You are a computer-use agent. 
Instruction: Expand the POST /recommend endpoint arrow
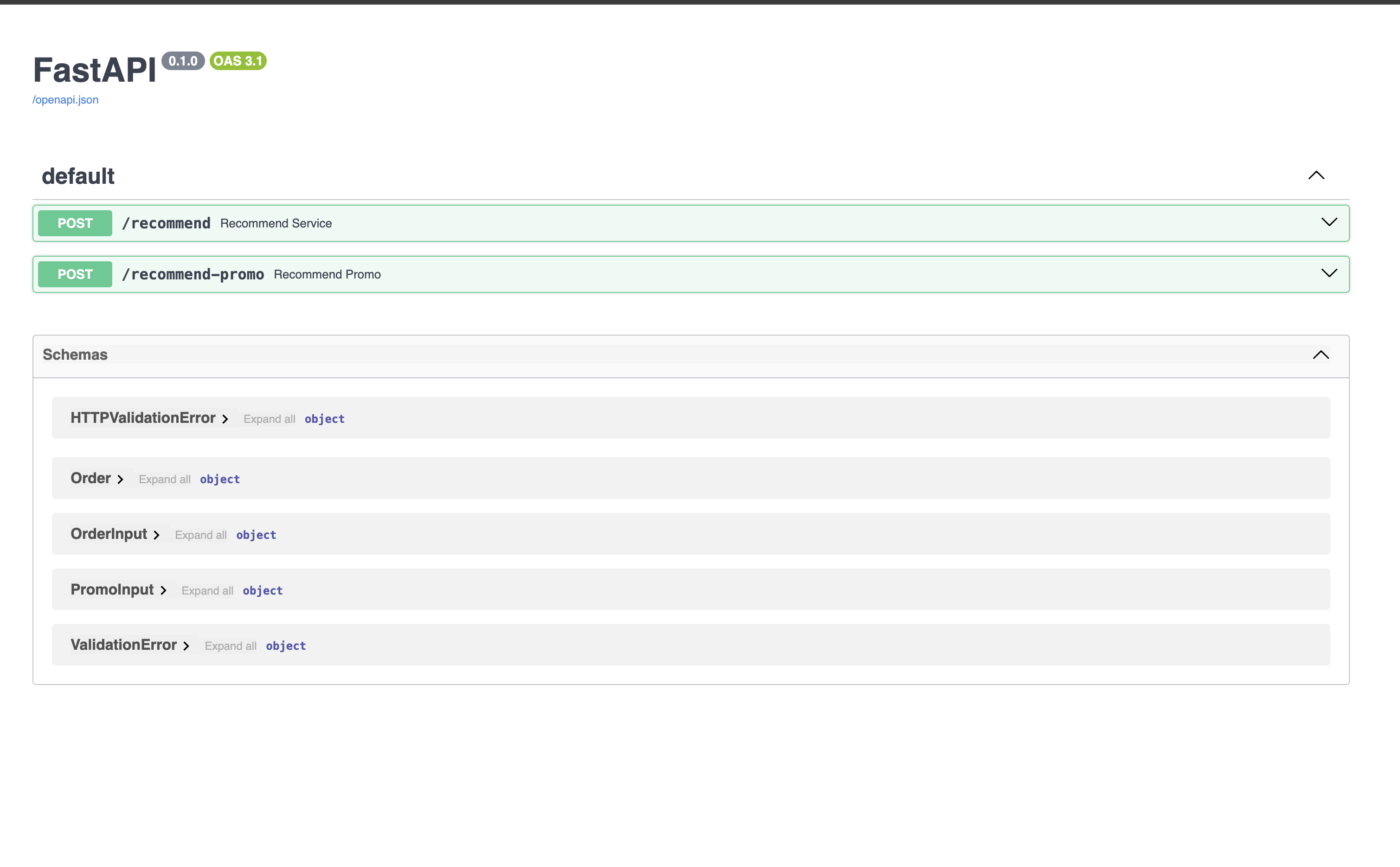click(1329, 222)
